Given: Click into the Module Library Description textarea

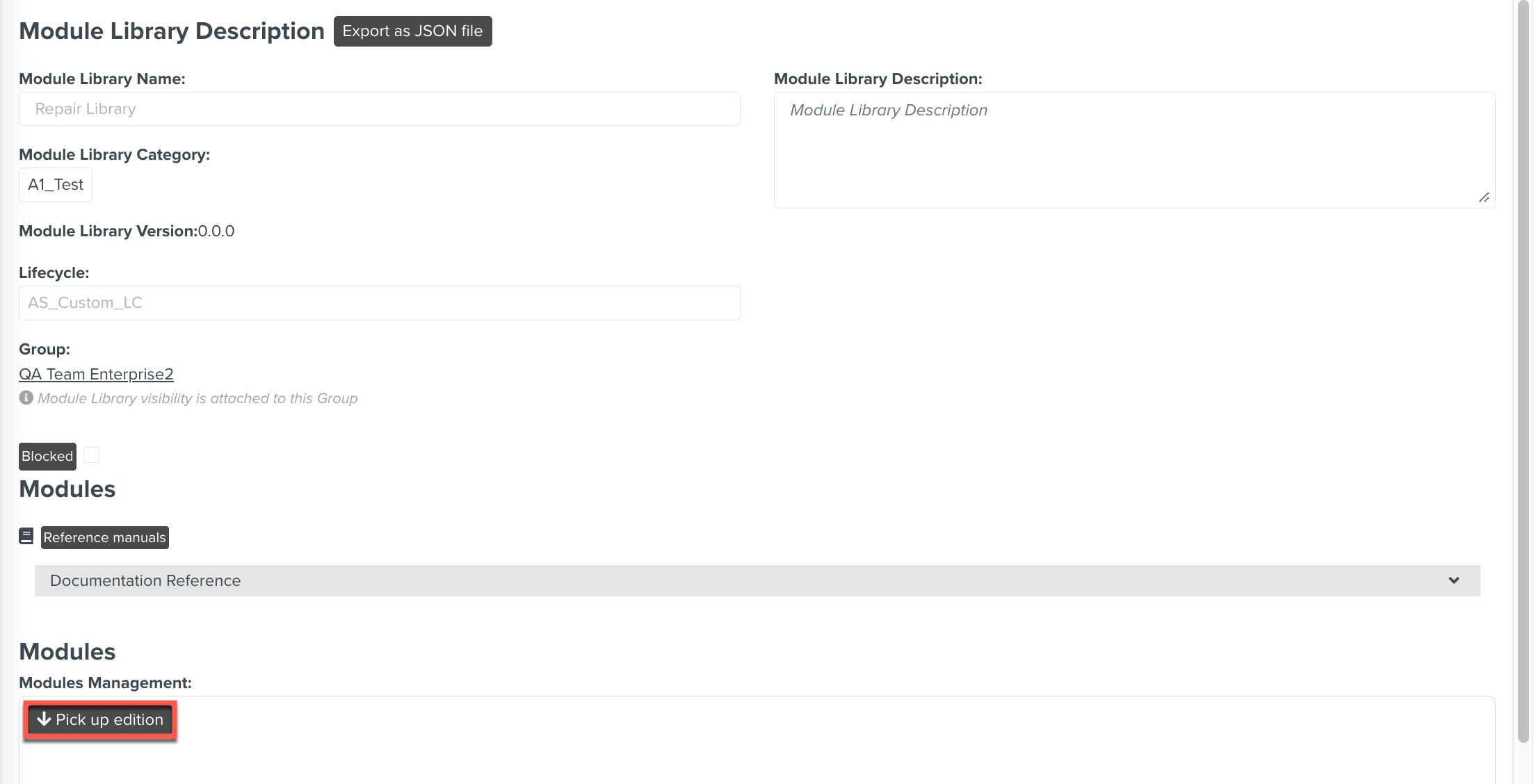Looking at the screenshot, I should 1133,149.
